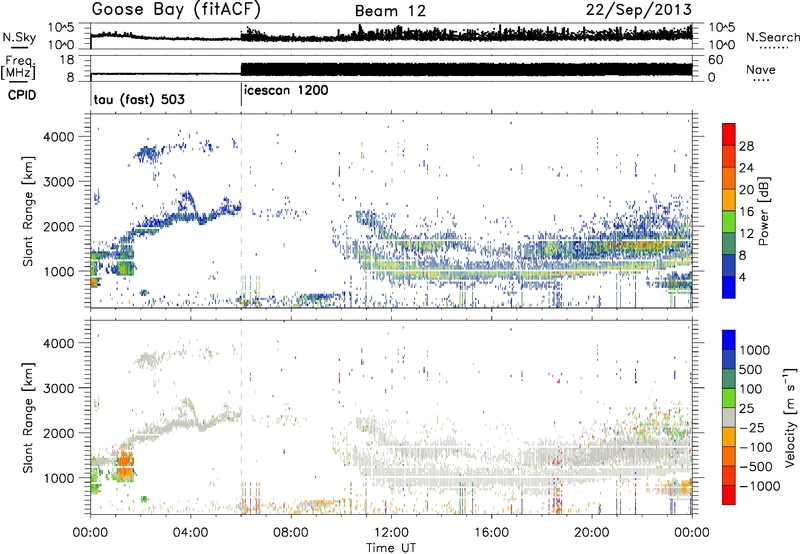The image size is (800, 554).
Task: Click the power colorbar value '4'
Action: point(743,277)
